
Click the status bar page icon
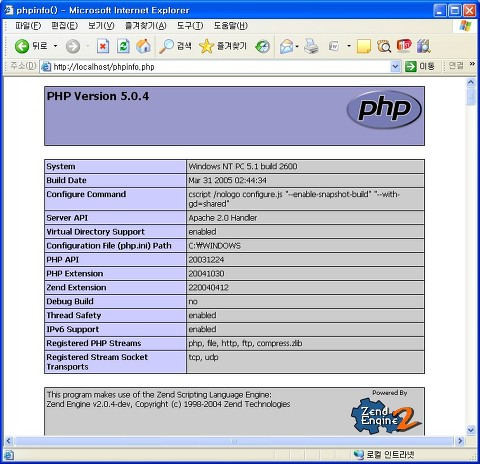click(9, 455)
